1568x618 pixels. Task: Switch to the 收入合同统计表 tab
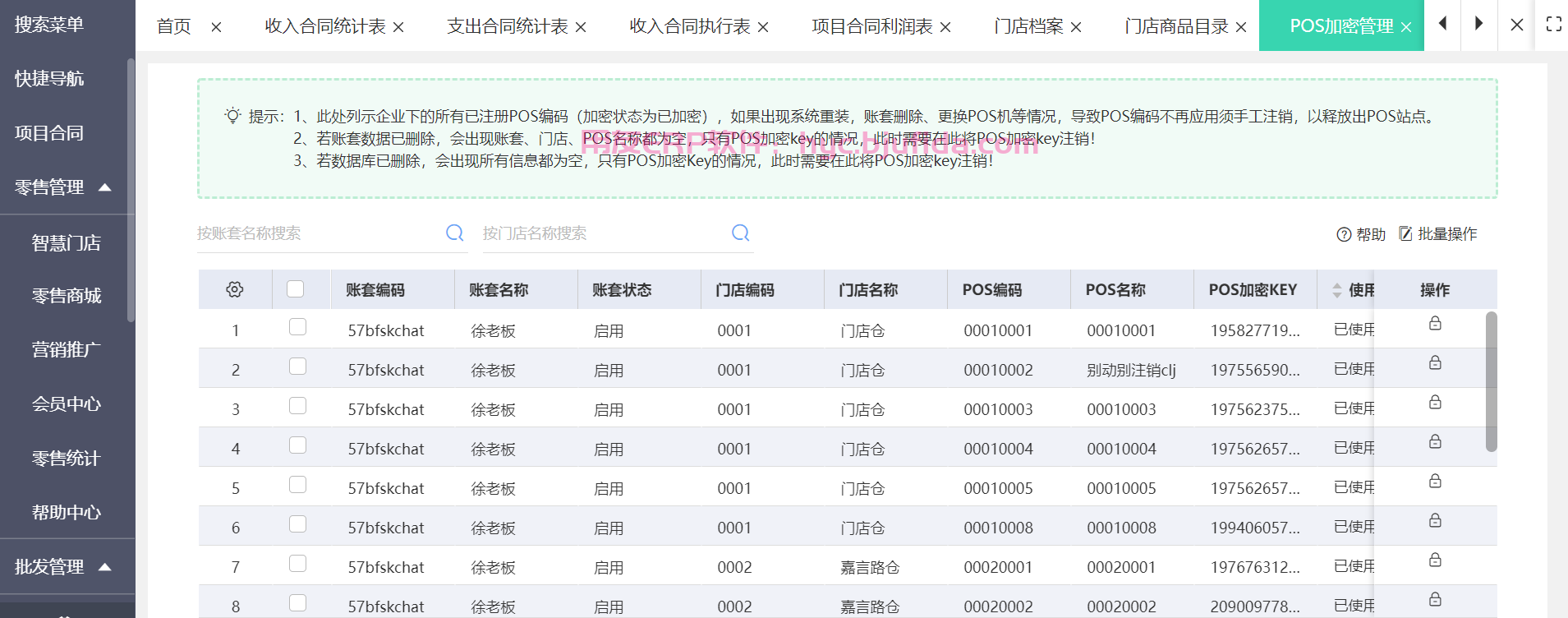[325, 26]
